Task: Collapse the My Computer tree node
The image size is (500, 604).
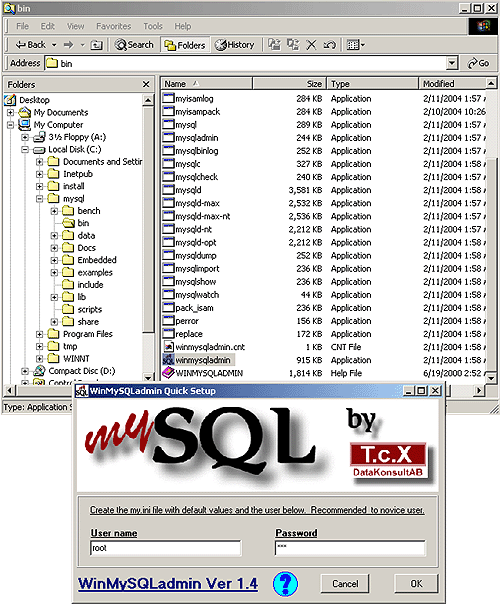Action: tap(10, 125)
